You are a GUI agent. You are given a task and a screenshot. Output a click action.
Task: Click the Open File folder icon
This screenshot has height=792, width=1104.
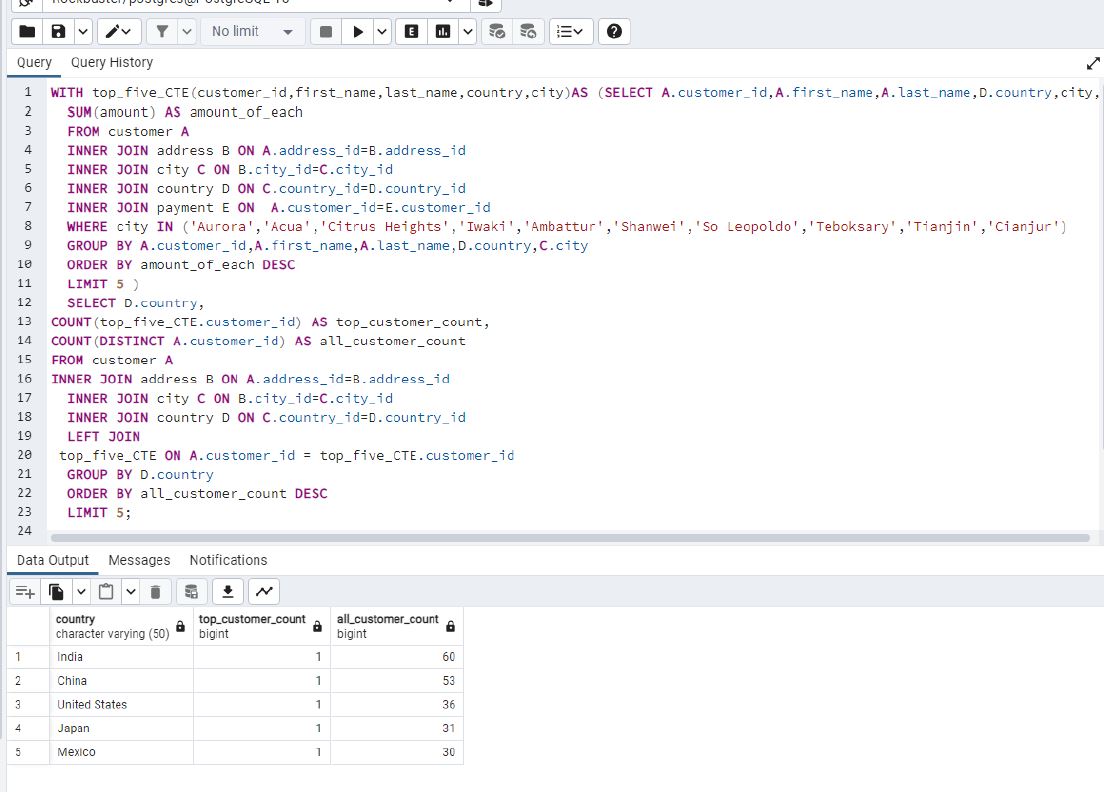tap(27, 32)
